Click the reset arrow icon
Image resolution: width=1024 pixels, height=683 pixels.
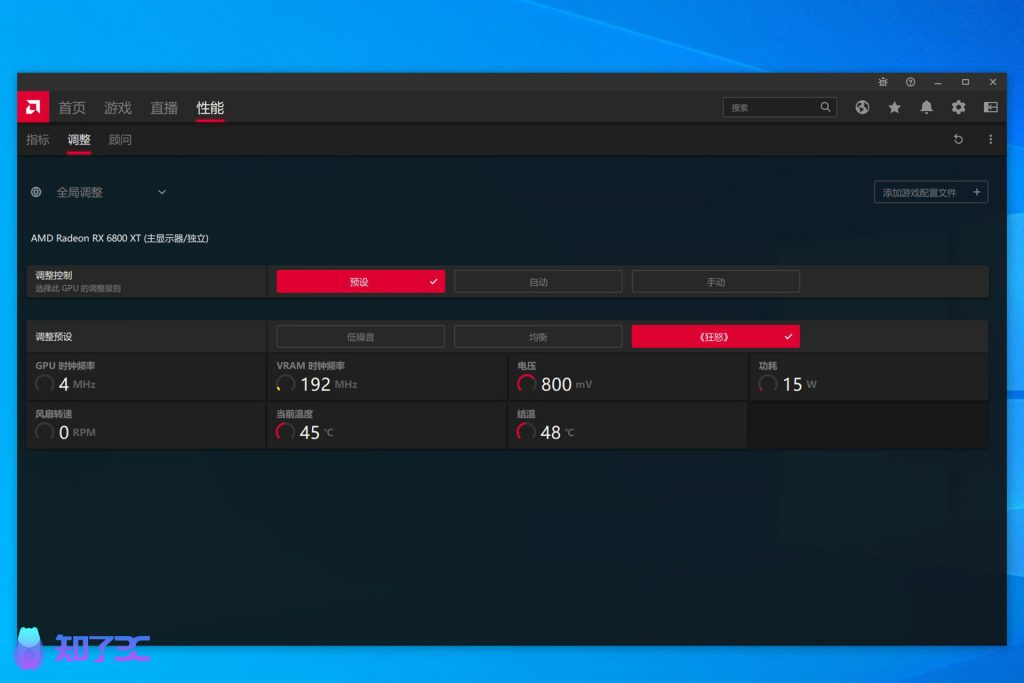(x=958, y=139)
